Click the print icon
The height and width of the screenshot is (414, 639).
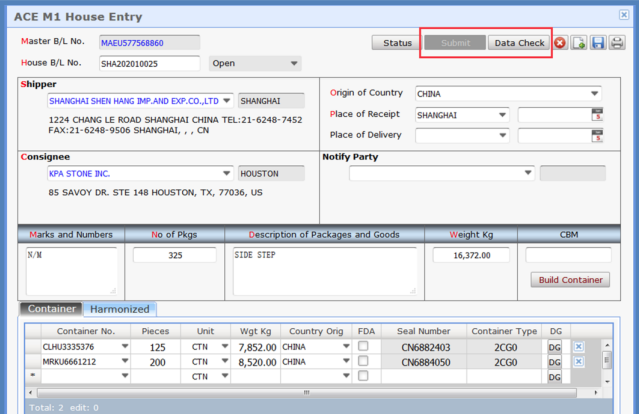617,43
